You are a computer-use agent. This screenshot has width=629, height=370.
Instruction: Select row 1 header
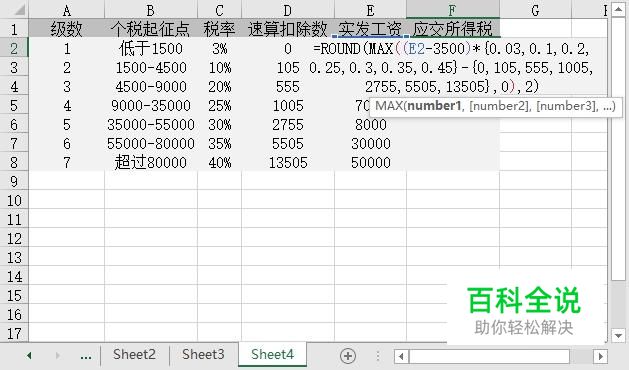click(14, 29)
